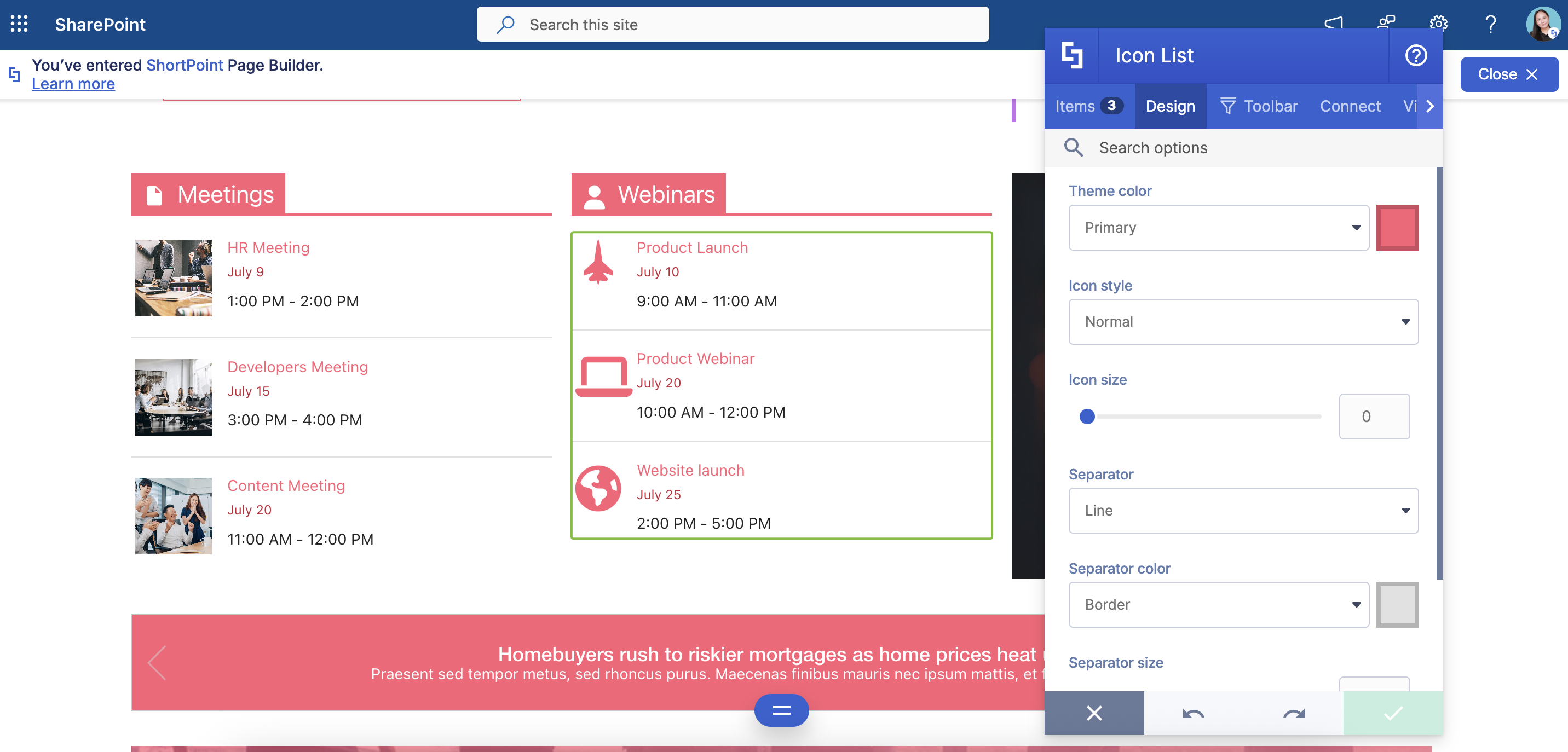Cancel changes with the X footer button
This screenshot has width=1568, height=752.
pyautogui.click(x=1094, y=713)
